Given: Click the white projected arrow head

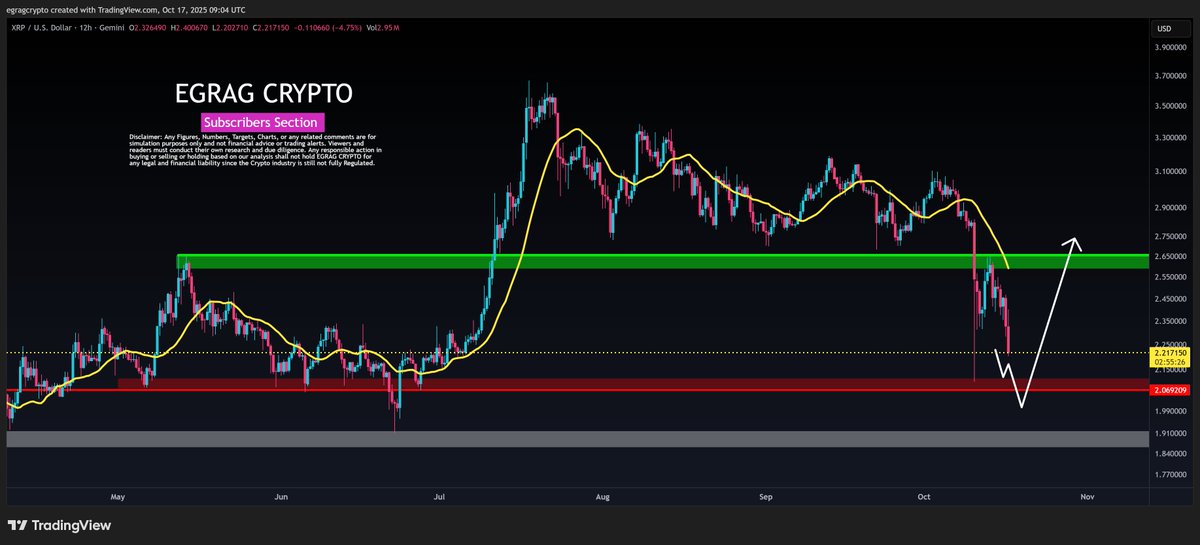Looking at the screenshot, I should [x=1074, y=241].
